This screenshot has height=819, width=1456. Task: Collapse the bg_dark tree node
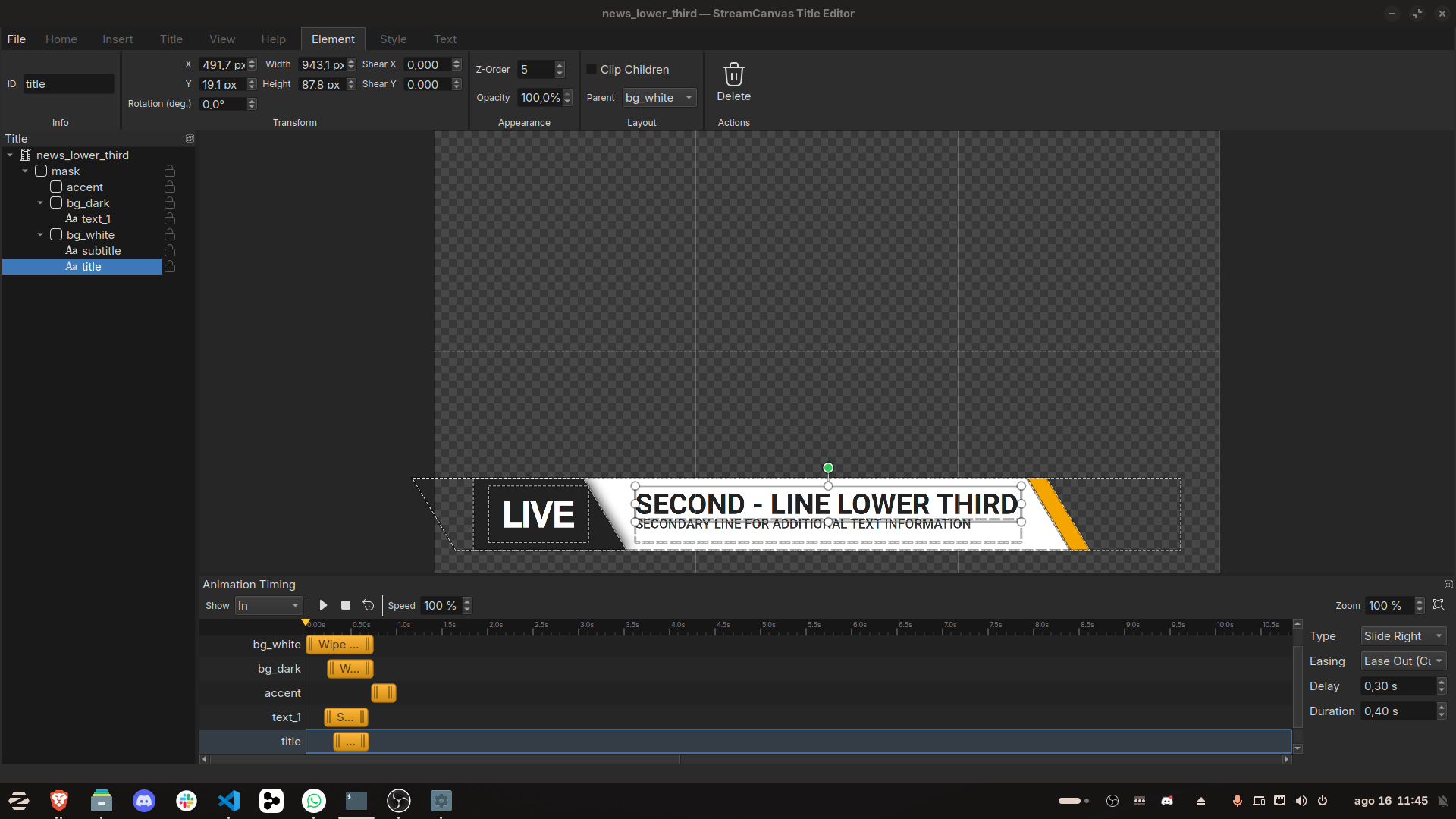click(40, 203)
